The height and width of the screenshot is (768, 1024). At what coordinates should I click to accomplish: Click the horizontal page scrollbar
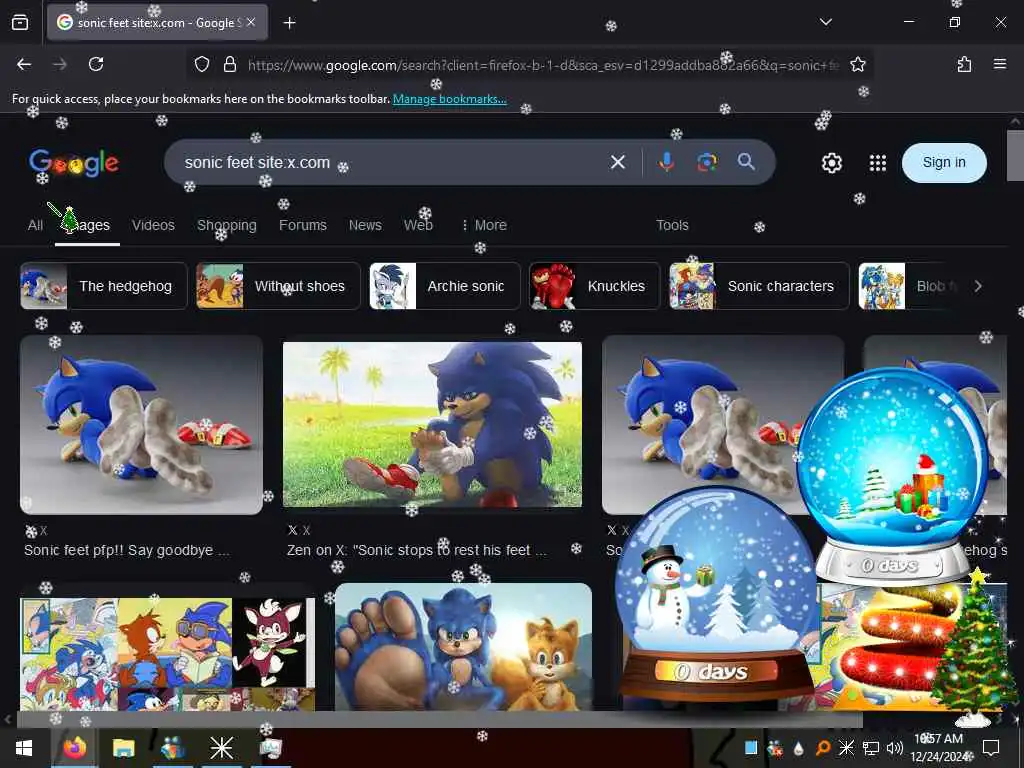click(439, 719)
